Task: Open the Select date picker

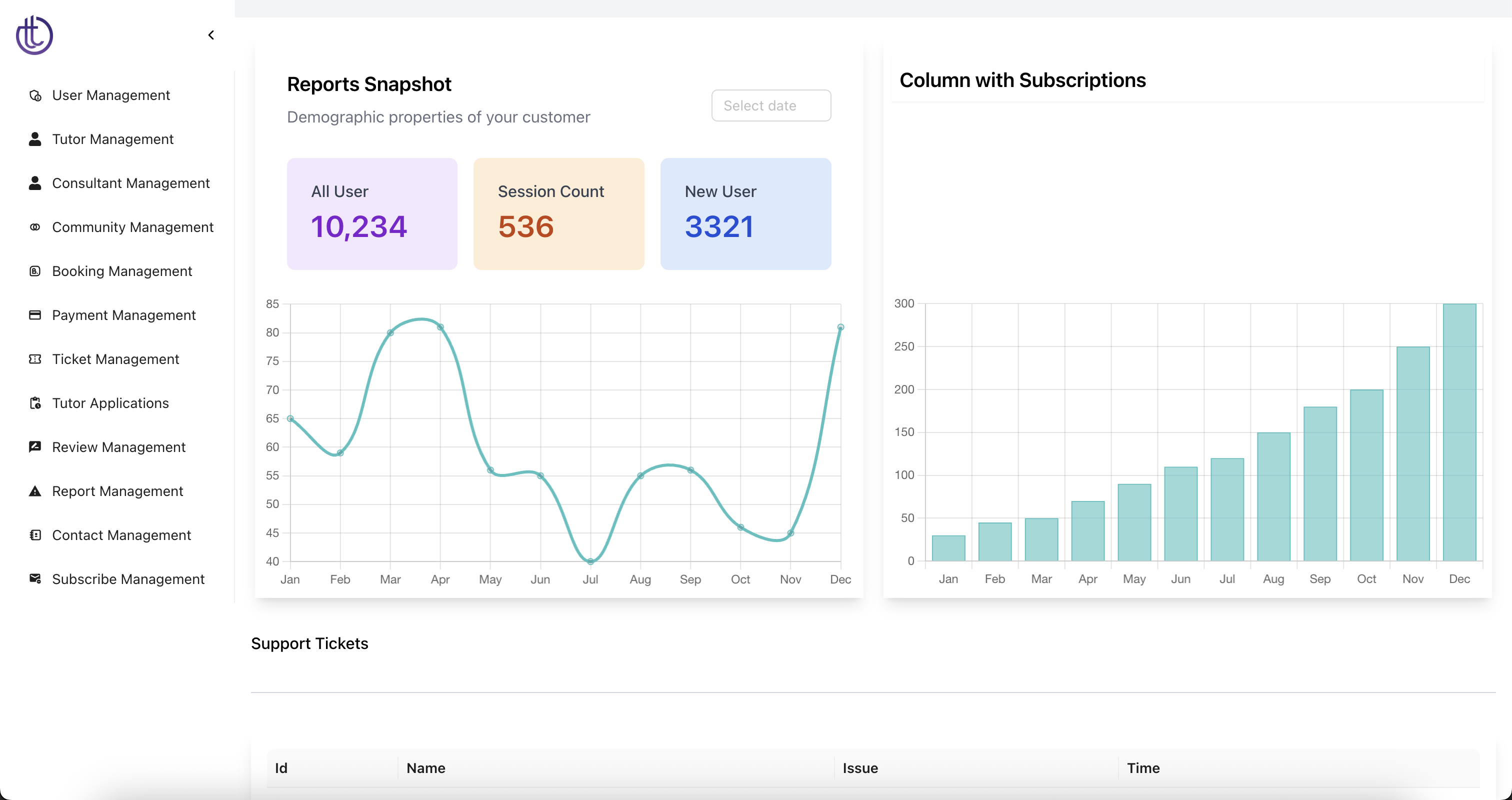Action: point(770,105)
